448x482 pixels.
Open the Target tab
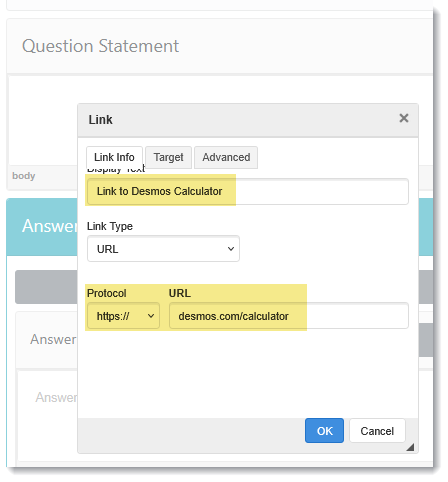click(168, 157)
